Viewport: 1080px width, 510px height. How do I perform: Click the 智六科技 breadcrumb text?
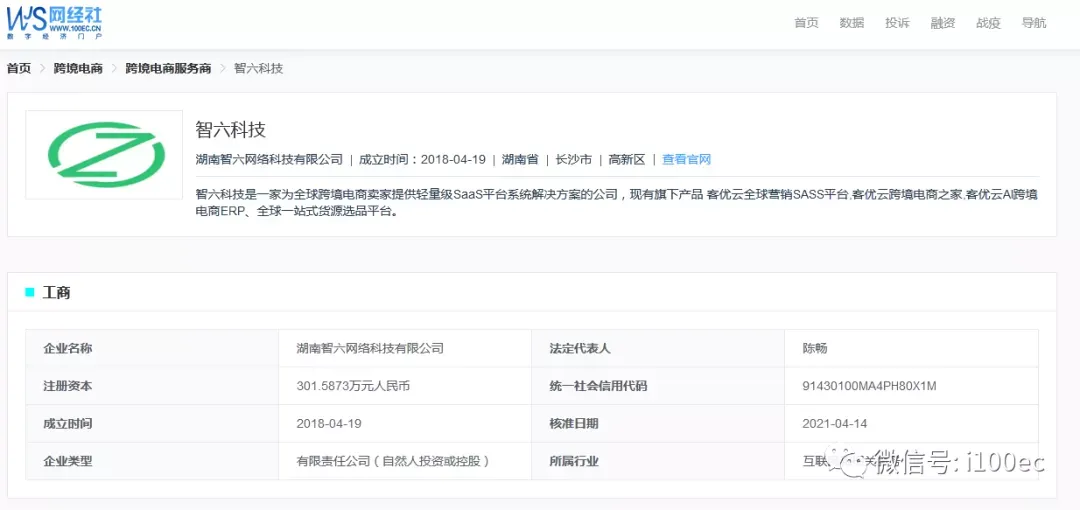click(258, 68)
